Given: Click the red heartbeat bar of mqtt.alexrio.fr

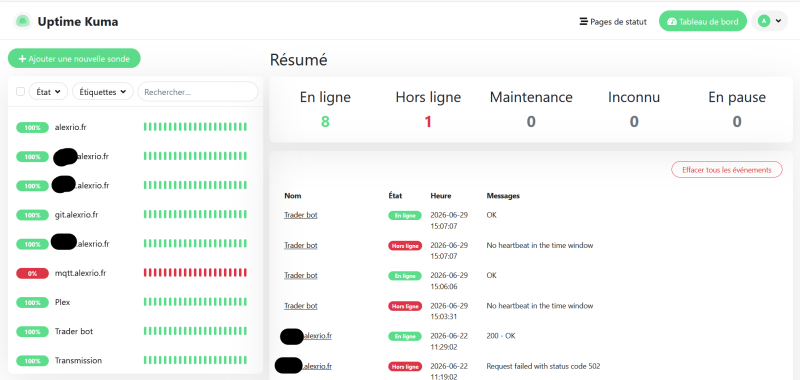Looking at the screenshot, I should pos(195,273).
